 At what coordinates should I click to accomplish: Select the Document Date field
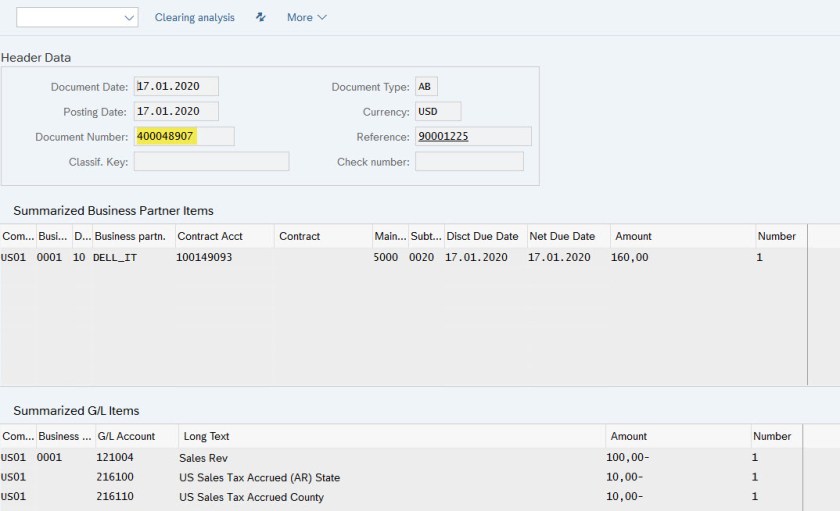(175, 87)
